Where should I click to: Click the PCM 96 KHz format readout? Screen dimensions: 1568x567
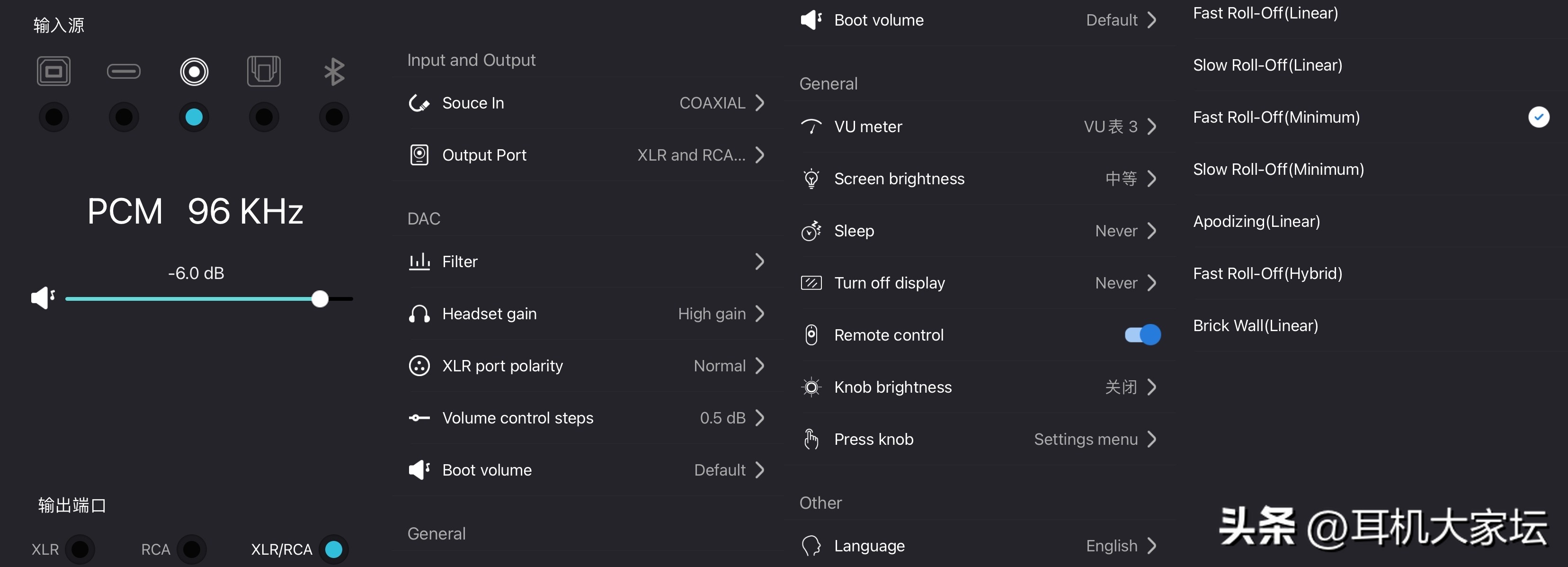pyautogui.click(x=195, y=211)
